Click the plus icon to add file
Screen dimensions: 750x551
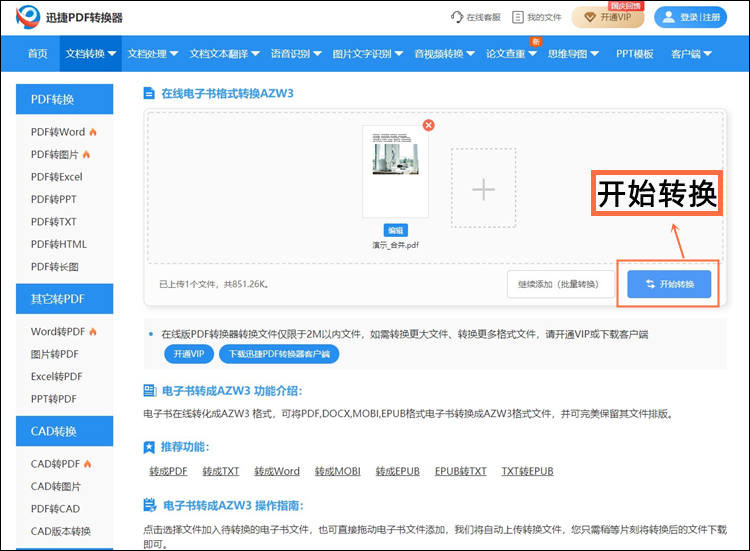click(x=483, y=189)
